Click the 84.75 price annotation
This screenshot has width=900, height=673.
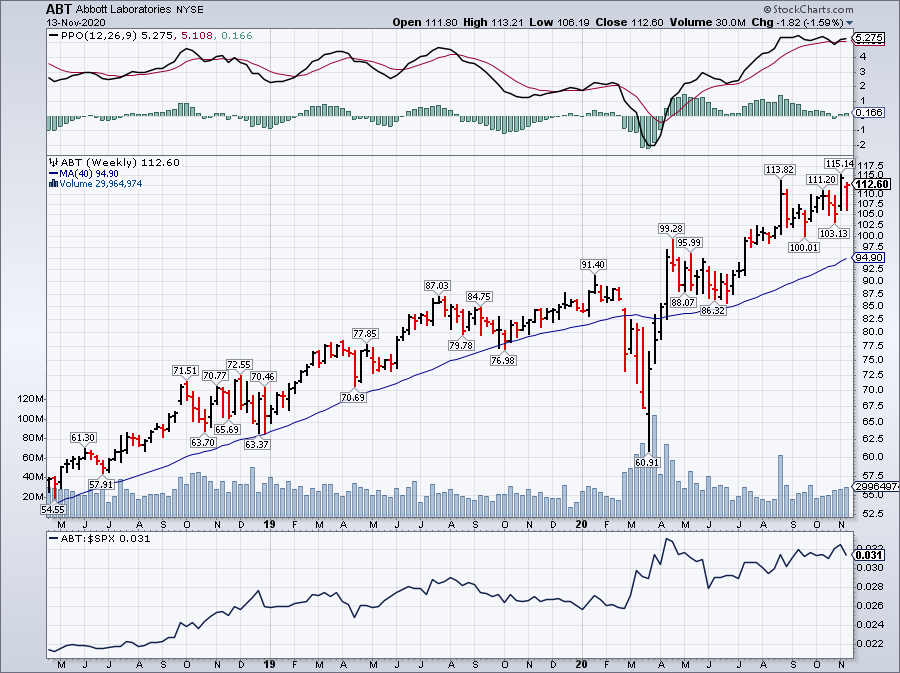[x=479, y=297]
